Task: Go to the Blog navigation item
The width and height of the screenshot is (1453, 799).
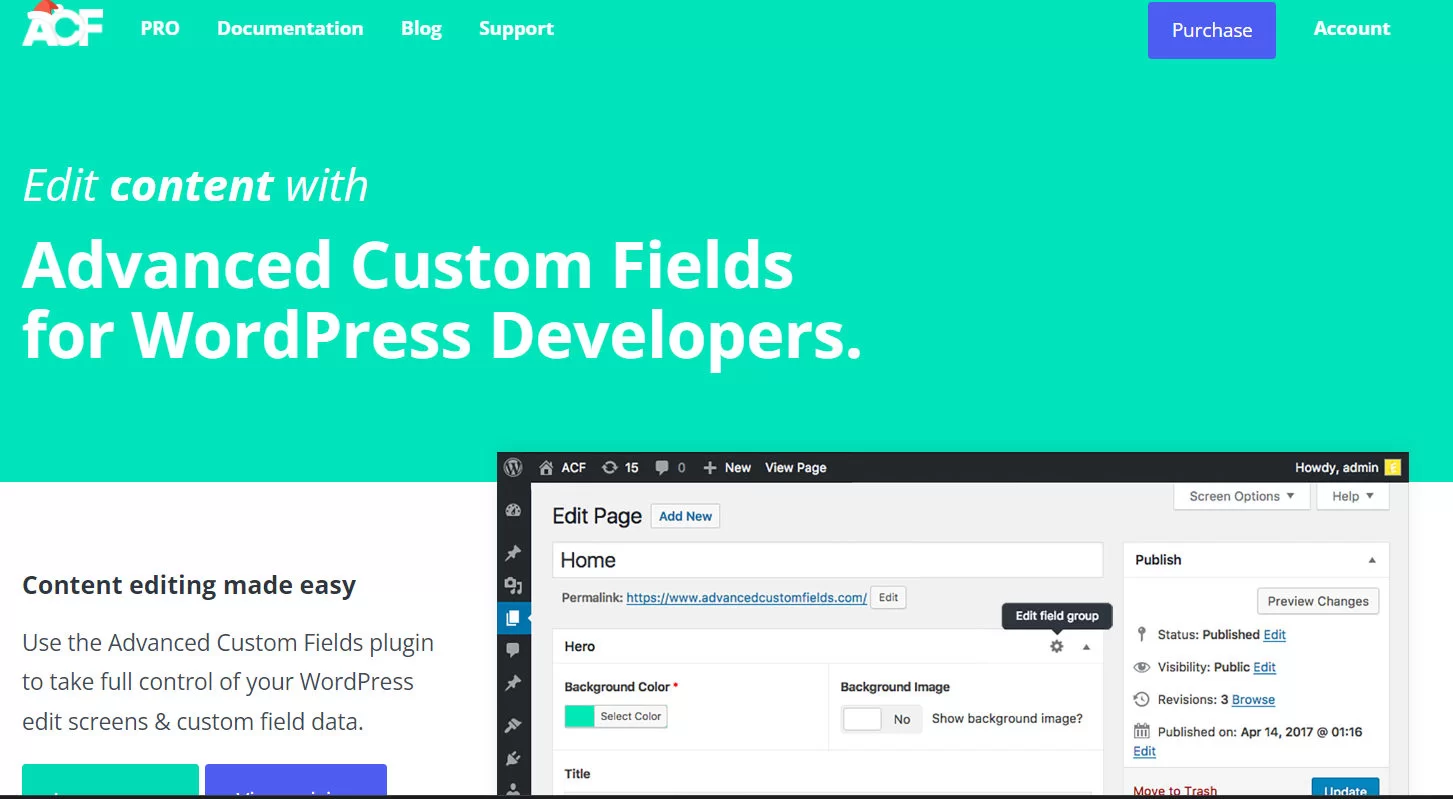Action: point(421,29)
